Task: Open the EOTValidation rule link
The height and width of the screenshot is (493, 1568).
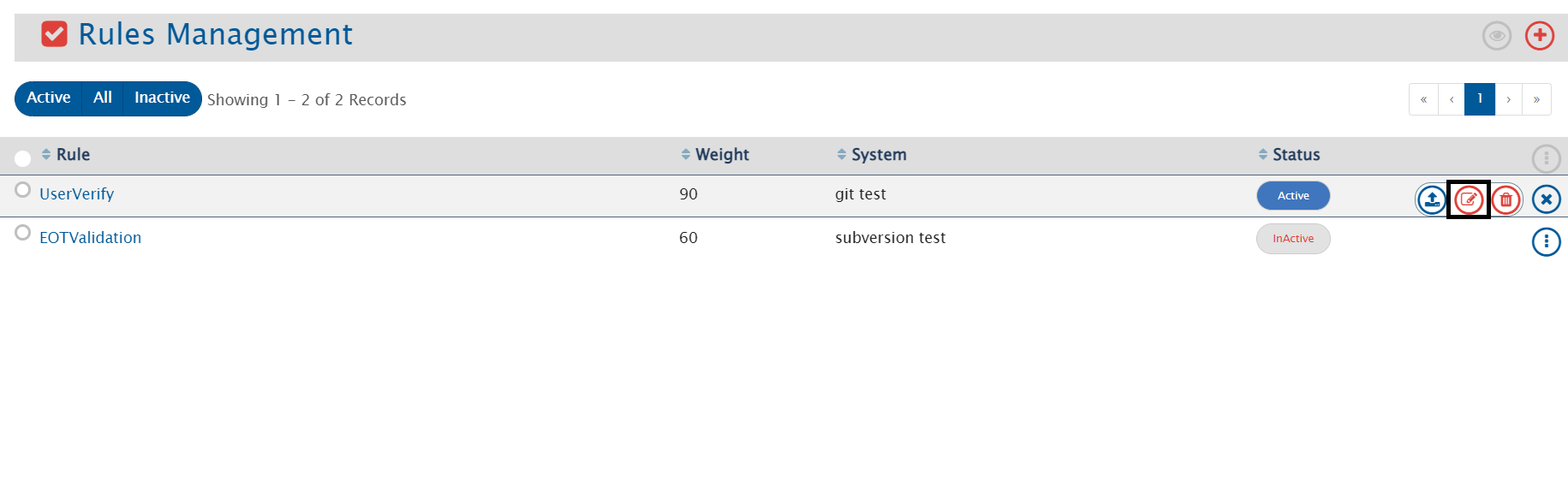Action: (90, 238)
